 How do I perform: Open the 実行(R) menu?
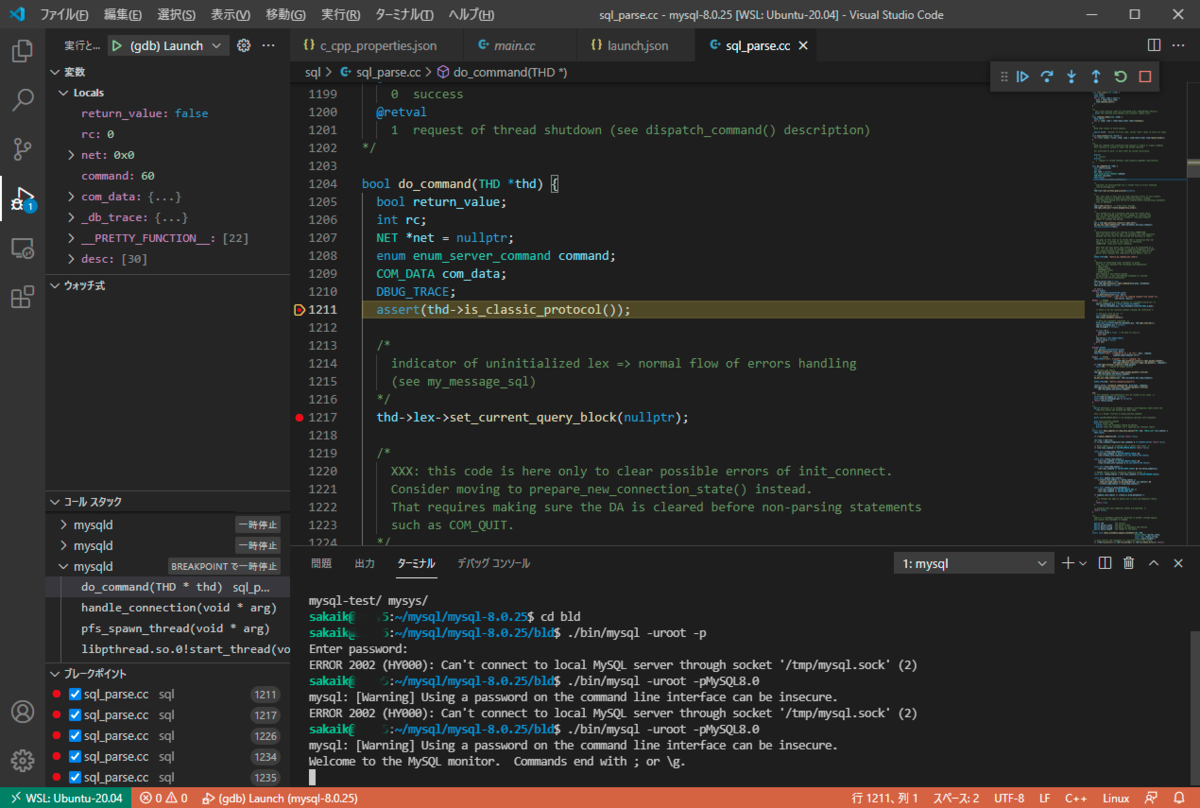tap(342, 15)
